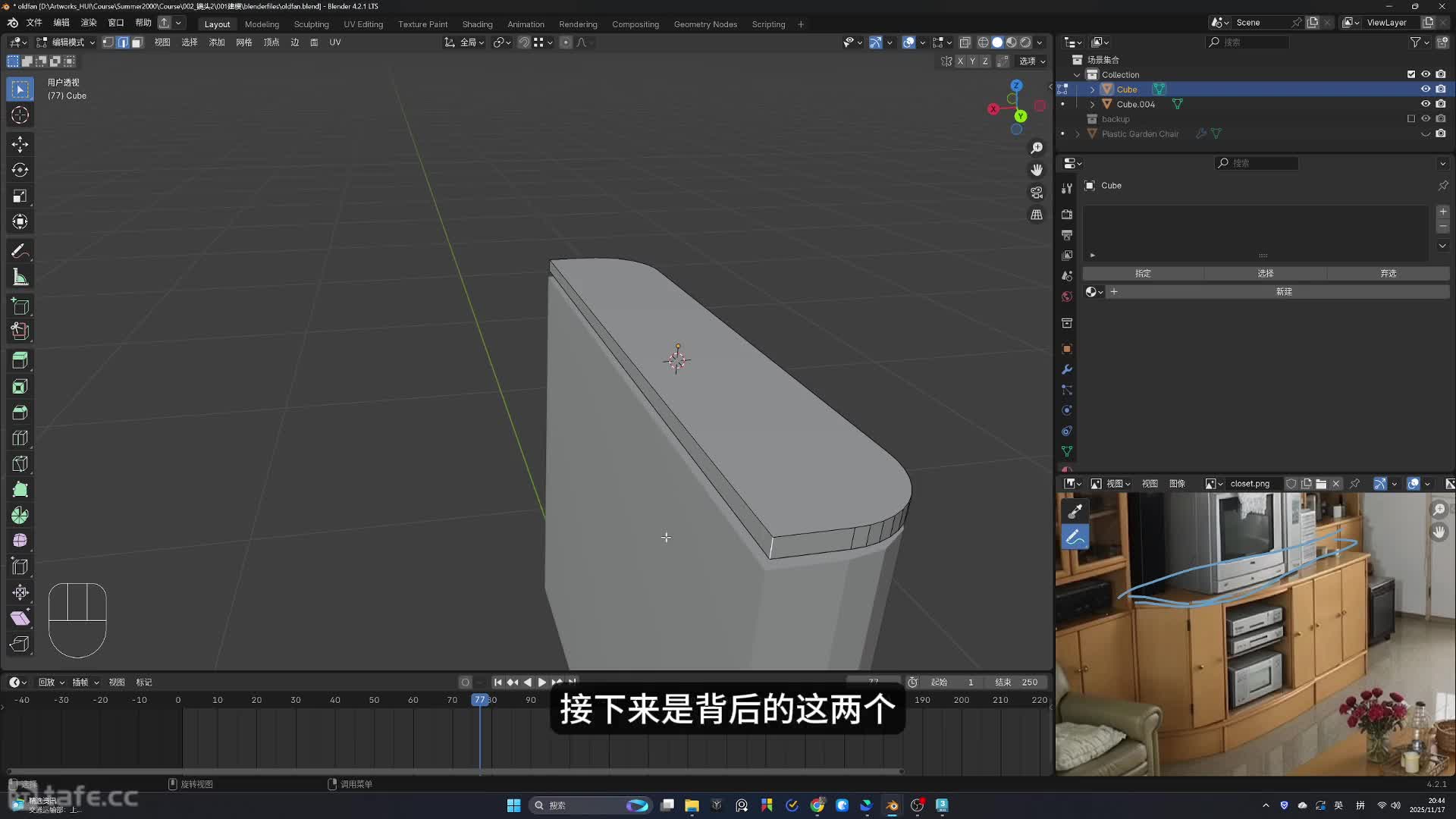Switch to the Modeling workspace tab
Viewport: 1456px width, 819px height.
[x=262, y=24]
